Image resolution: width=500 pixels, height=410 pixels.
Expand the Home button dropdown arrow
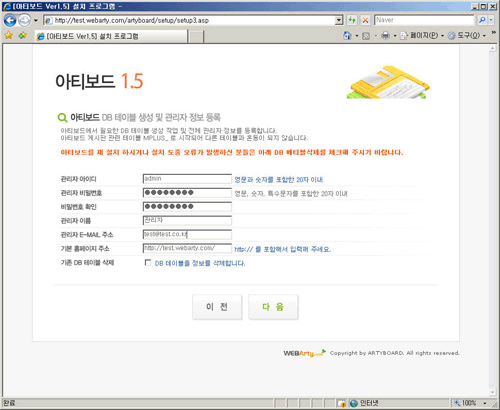[x=357, y=36]
